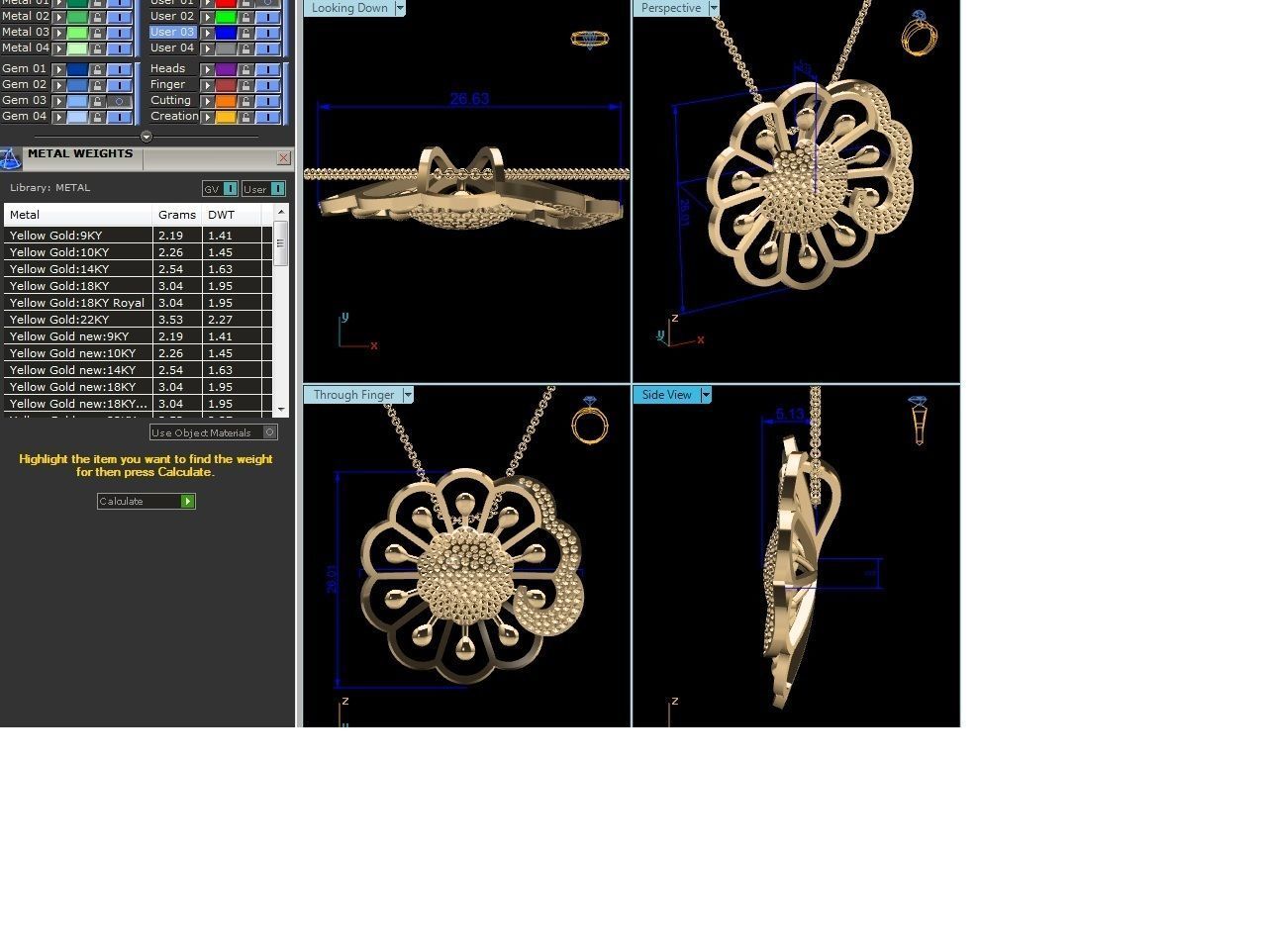Click the Calculate button
Image resolution: width=1271 pixels, height=952 pixels.
[x=146, y=502]
